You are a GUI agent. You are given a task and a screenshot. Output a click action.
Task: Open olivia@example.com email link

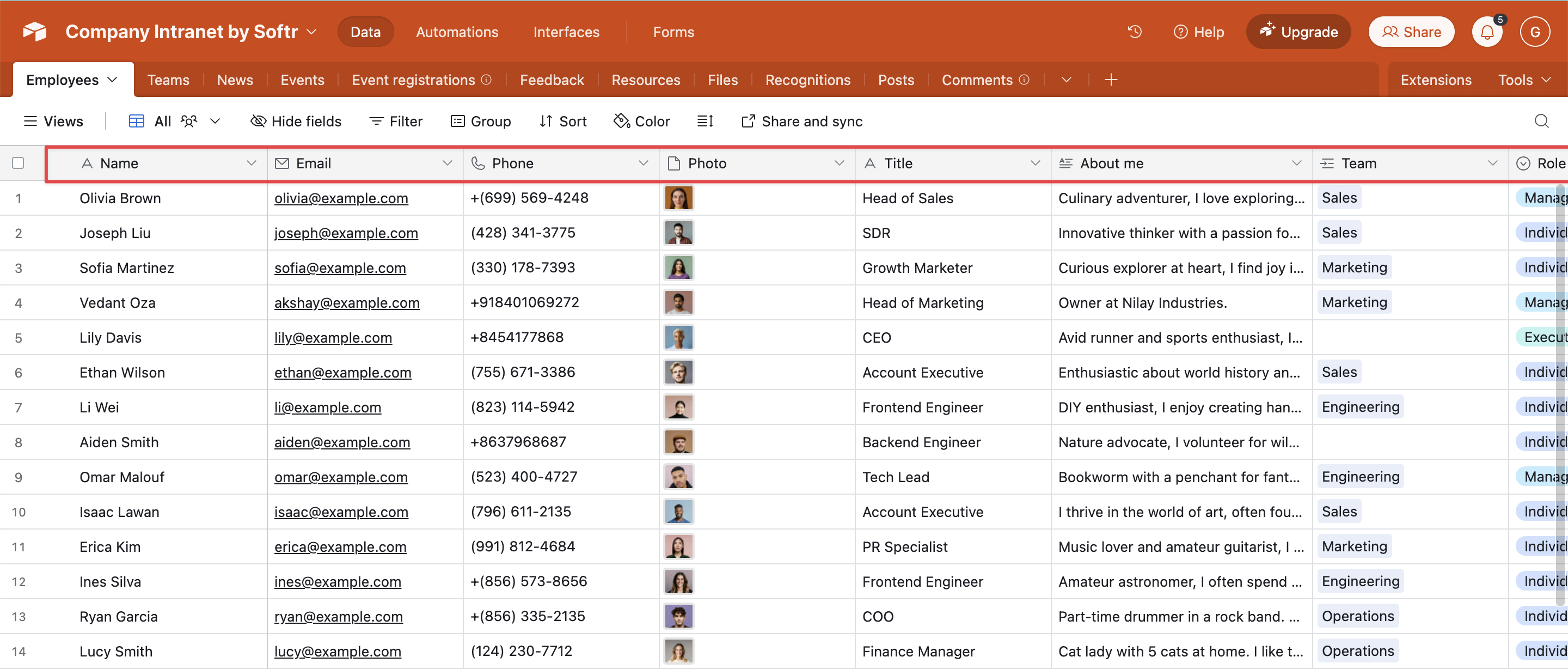pyautogui.click(x=341, y=198)
